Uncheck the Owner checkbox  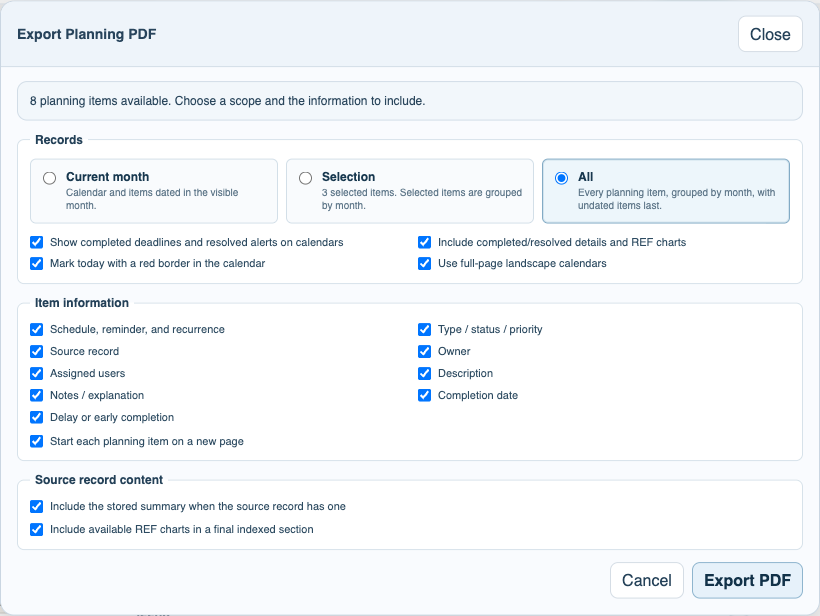point(425,351)
